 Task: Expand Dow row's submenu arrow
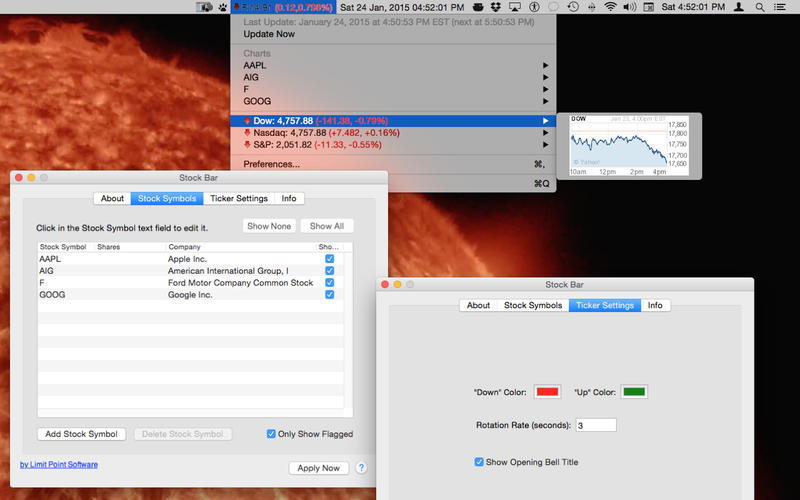pos(545,121)
